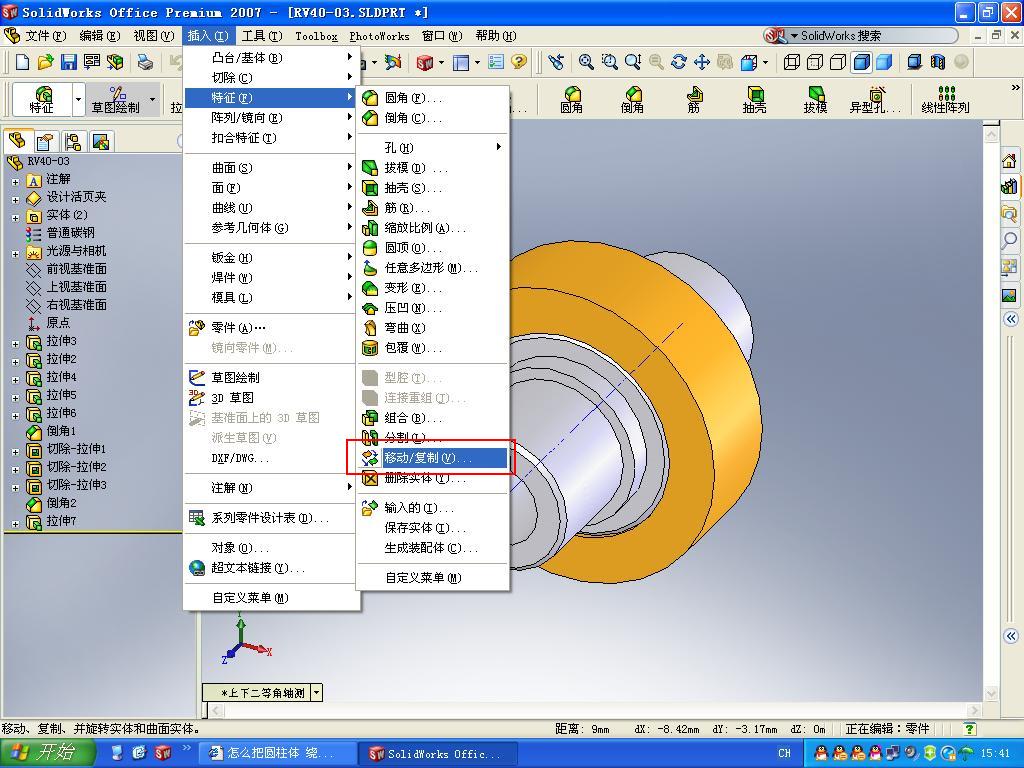Click the 草图绘制 sketch toolbar button
The height and width of the screenshot is (768, 1024).
(116, 100)
